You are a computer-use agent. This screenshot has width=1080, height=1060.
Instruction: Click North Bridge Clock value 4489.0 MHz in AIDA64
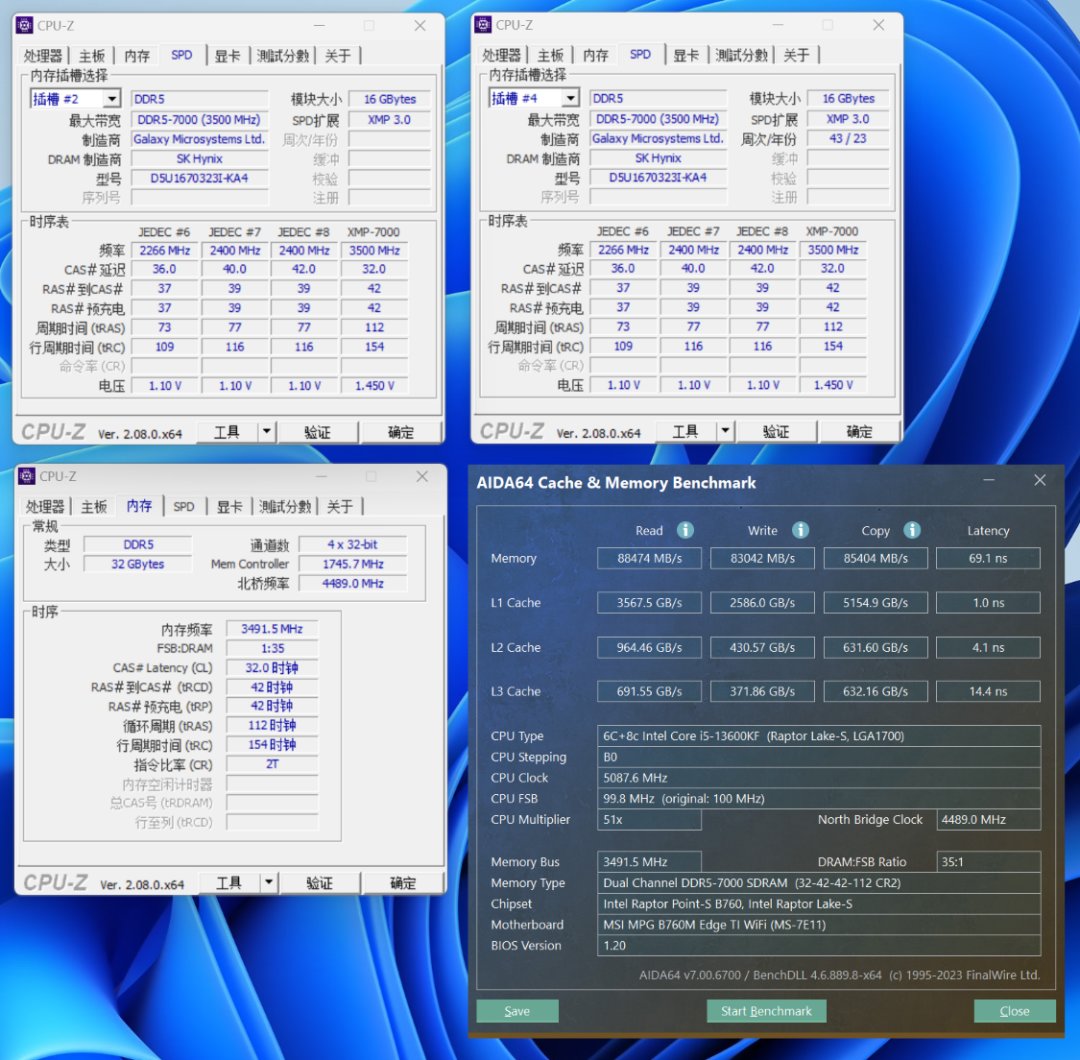[x=988, y=820]
